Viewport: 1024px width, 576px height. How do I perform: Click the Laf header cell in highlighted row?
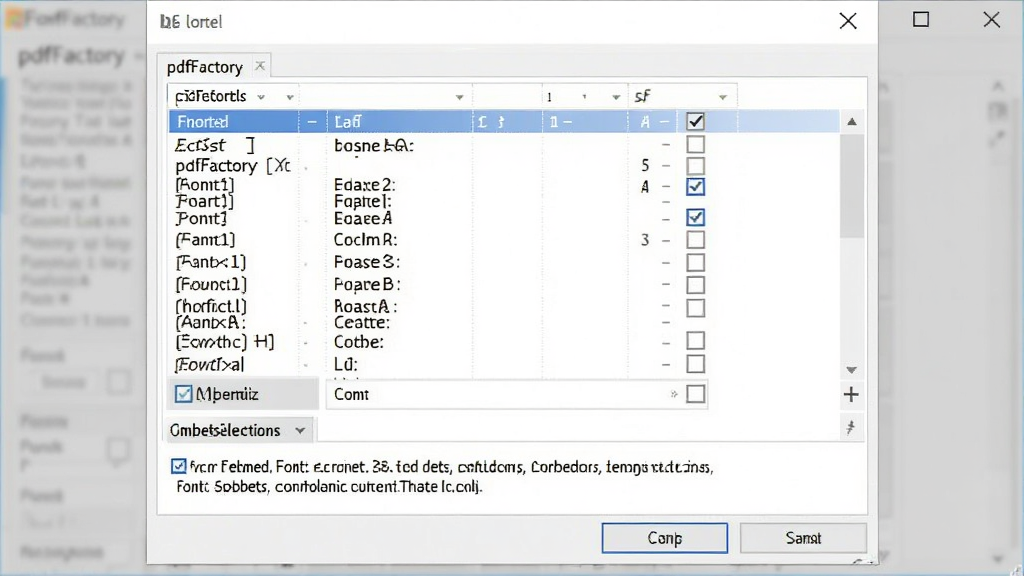(347, 121)
